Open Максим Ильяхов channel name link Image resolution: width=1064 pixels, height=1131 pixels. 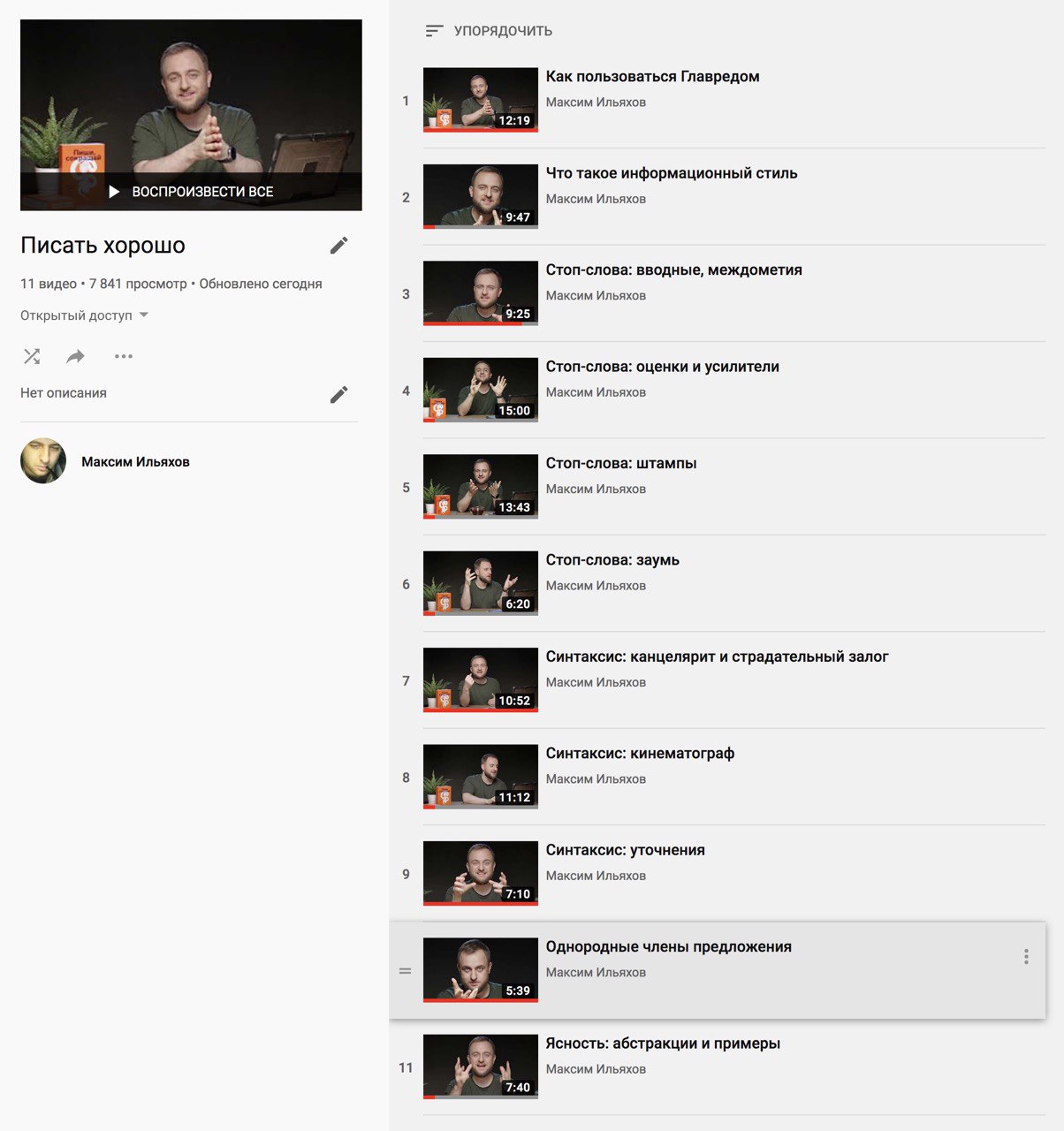tap(135, 461)
